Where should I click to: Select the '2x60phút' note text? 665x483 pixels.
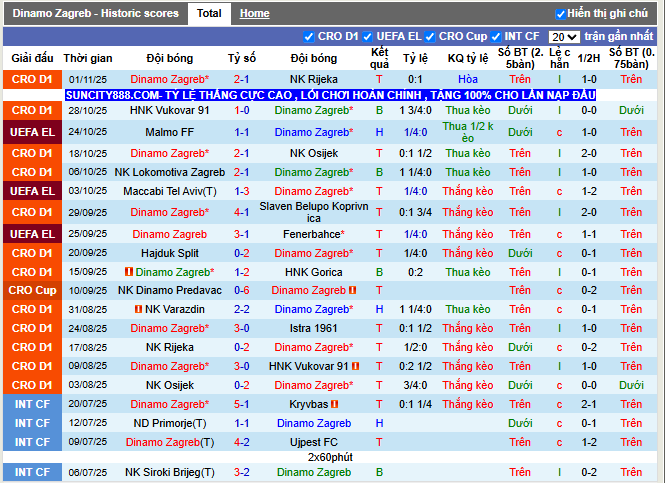point(330,457)
